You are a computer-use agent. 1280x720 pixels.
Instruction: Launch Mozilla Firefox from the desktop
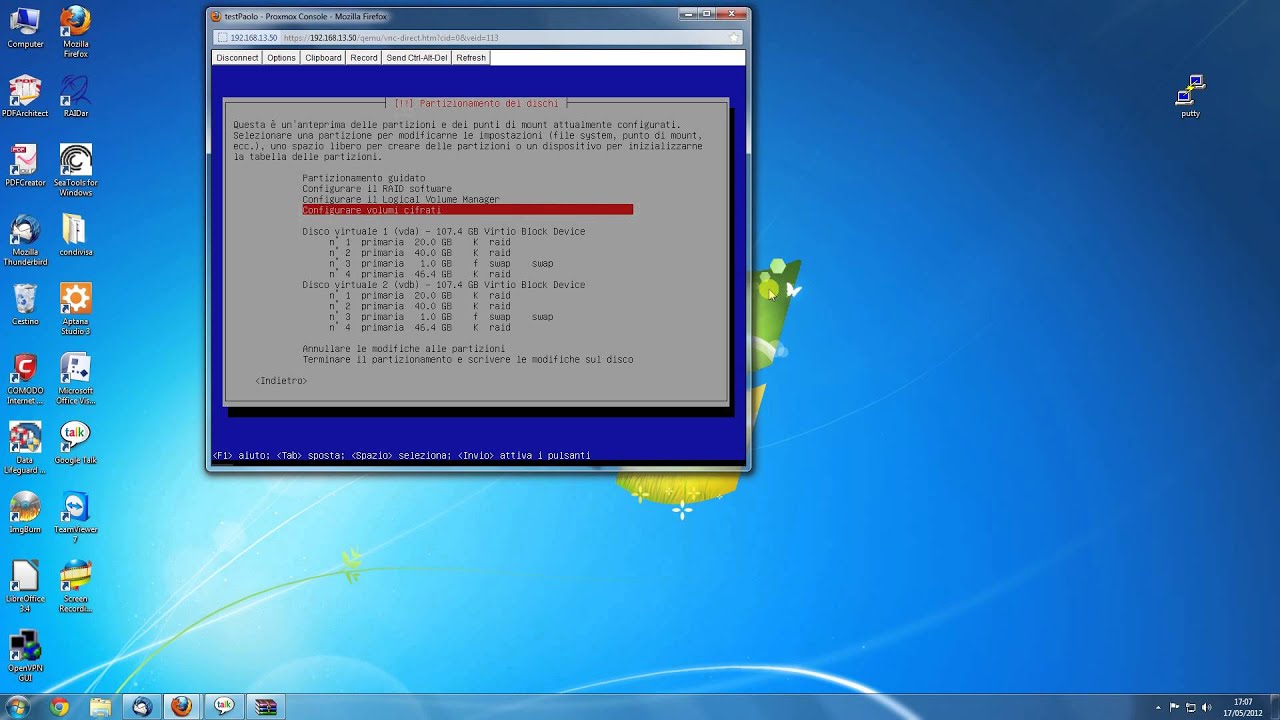(x=76, y=32)
